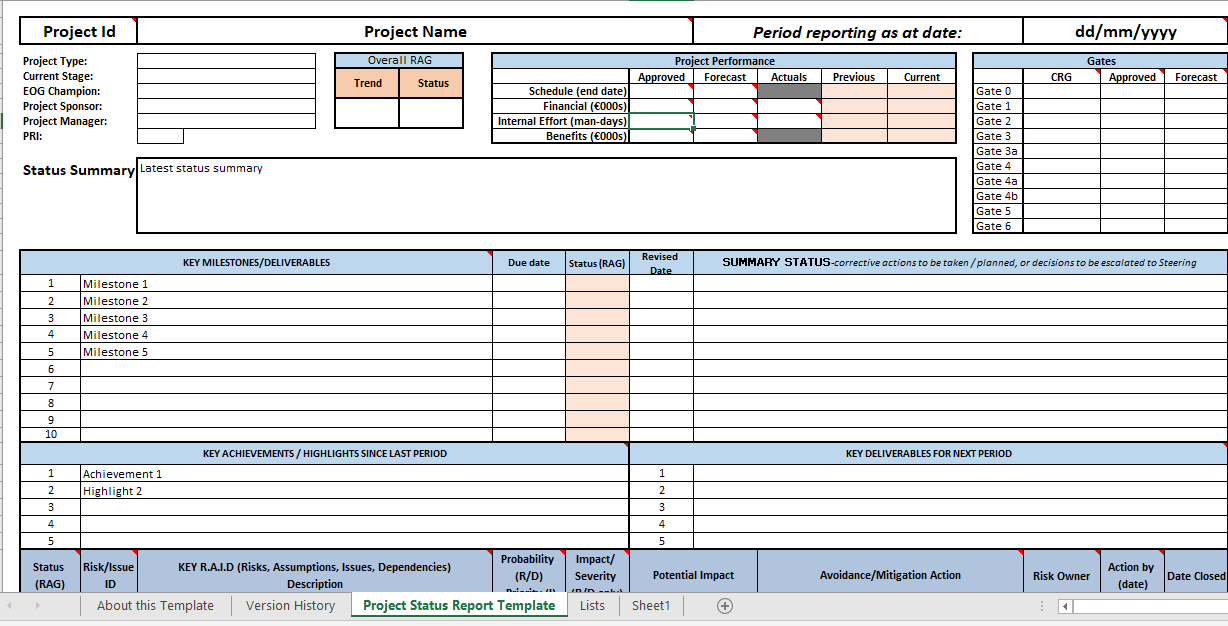Select the Internal Effort (man-days) Forecast cell
Screen dimensions: 1228x626
pyautogui.click(x=723, y=121)
